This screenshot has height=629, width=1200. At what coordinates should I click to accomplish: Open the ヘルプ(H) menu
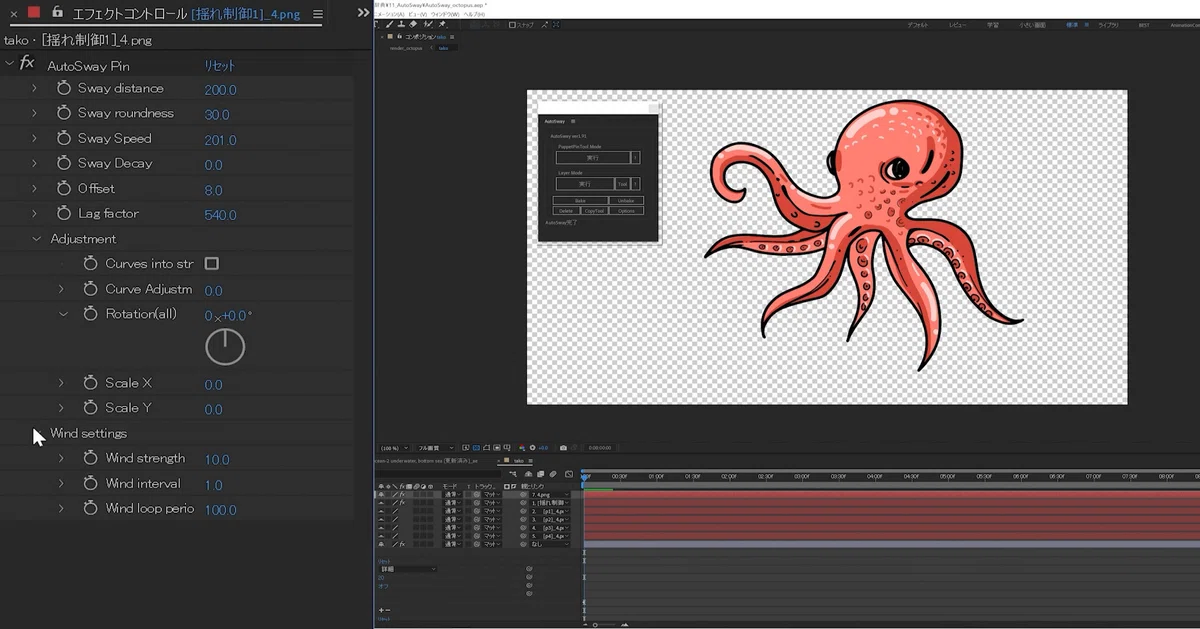pyautogui.click(x=474, y=14)
